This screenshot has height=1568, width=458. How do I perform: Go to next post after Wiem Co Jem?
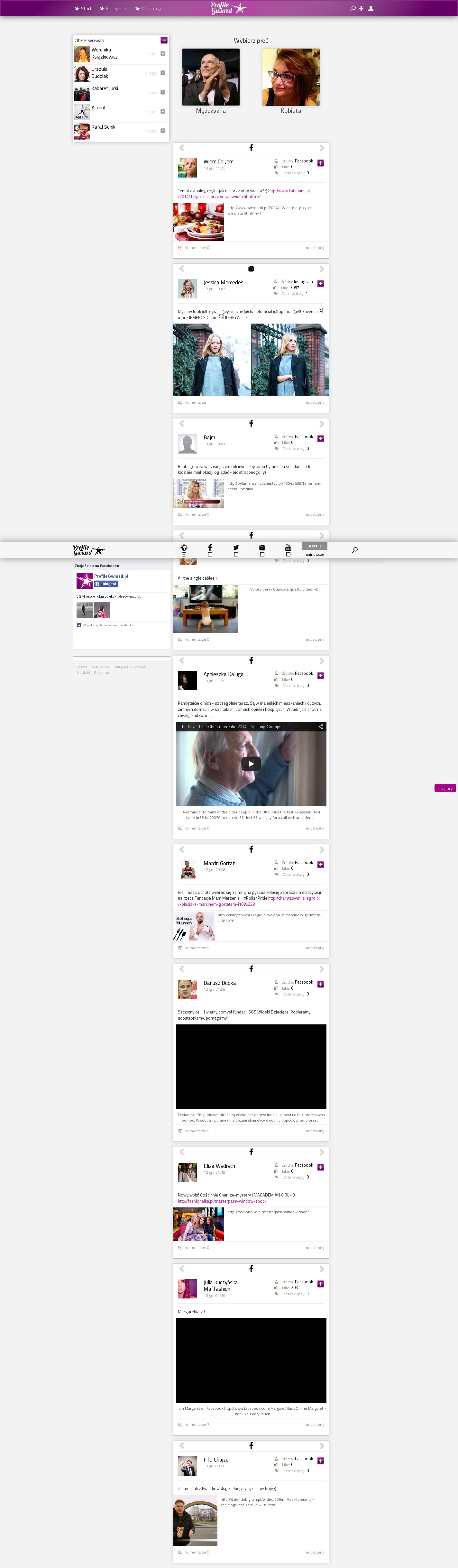point(322,148)
